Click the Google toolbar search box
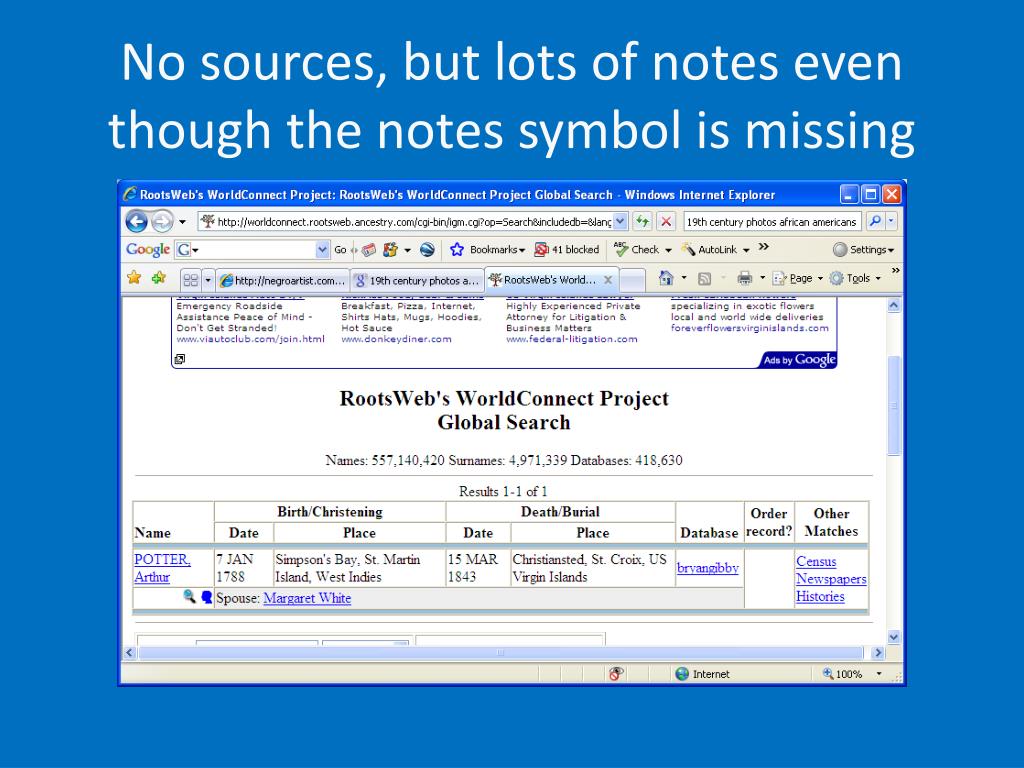 click(253, 249)
